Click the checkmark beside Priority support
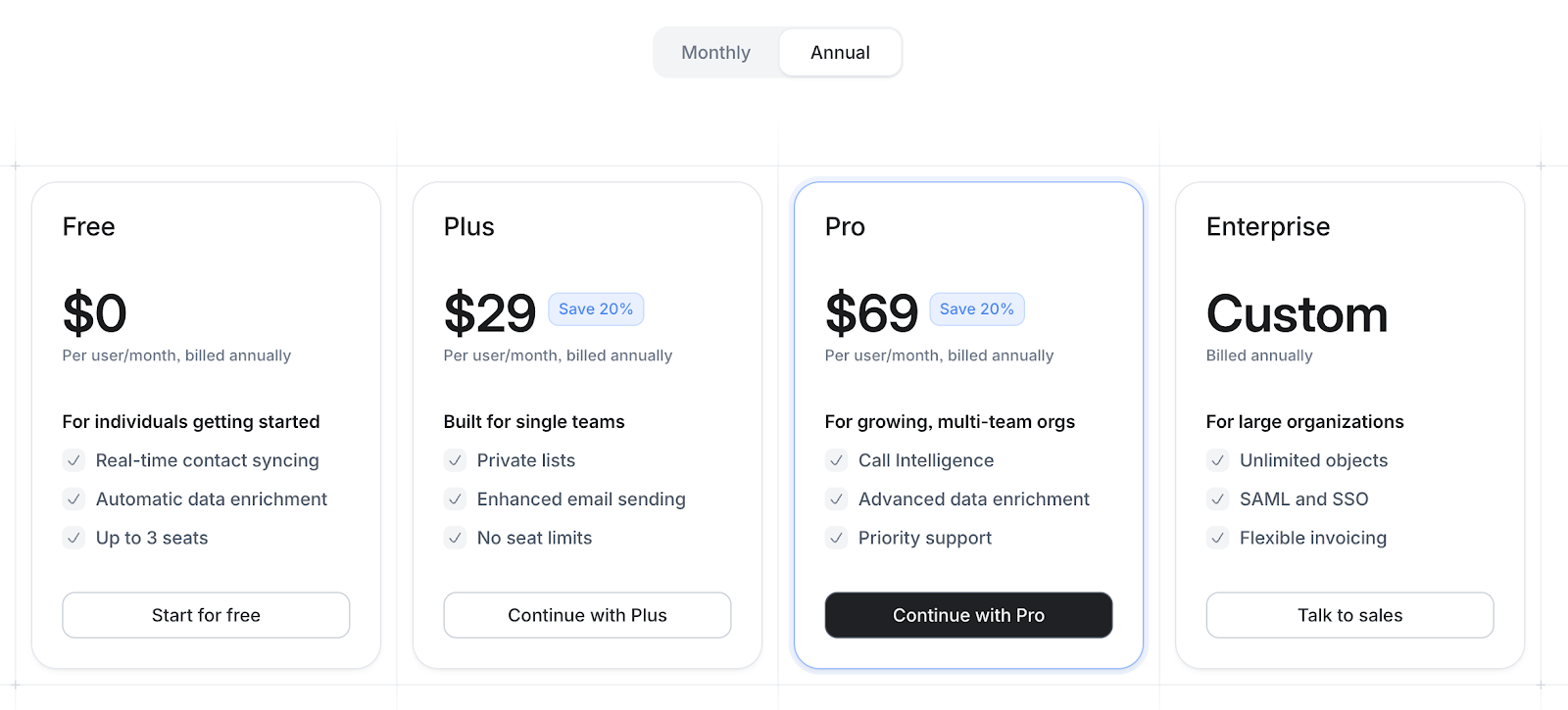 coord(836,538)
